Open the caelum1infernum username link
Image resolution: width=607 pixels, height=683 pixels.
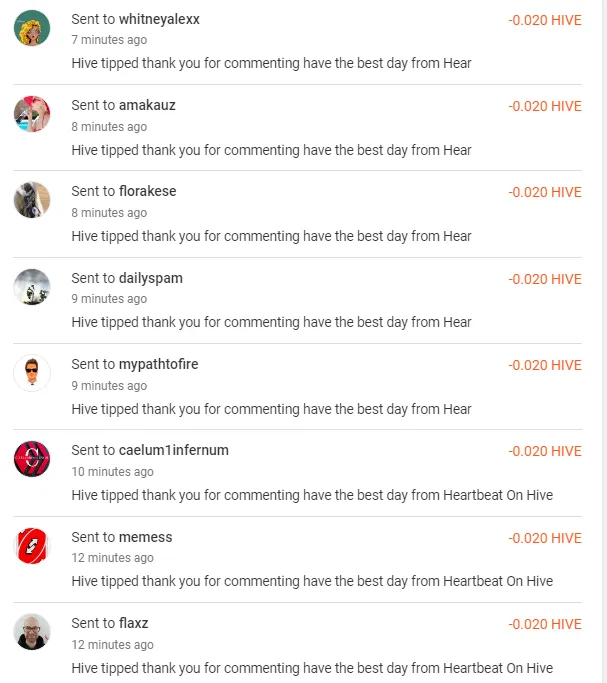[173, 450]
